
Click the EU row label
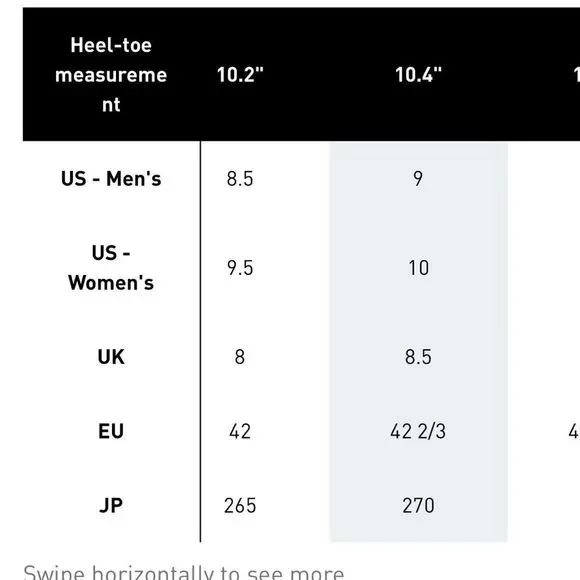point(111,431)
